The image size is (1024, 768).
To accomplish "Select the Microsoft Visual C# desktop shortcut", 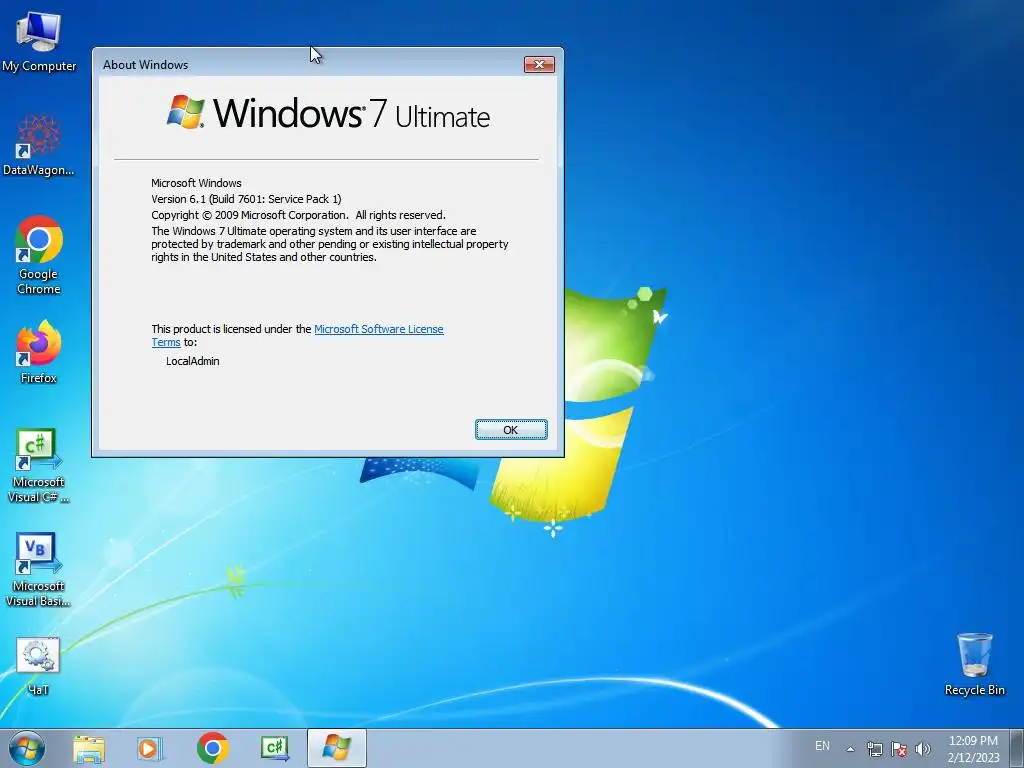I will click(x=39, y=466).
